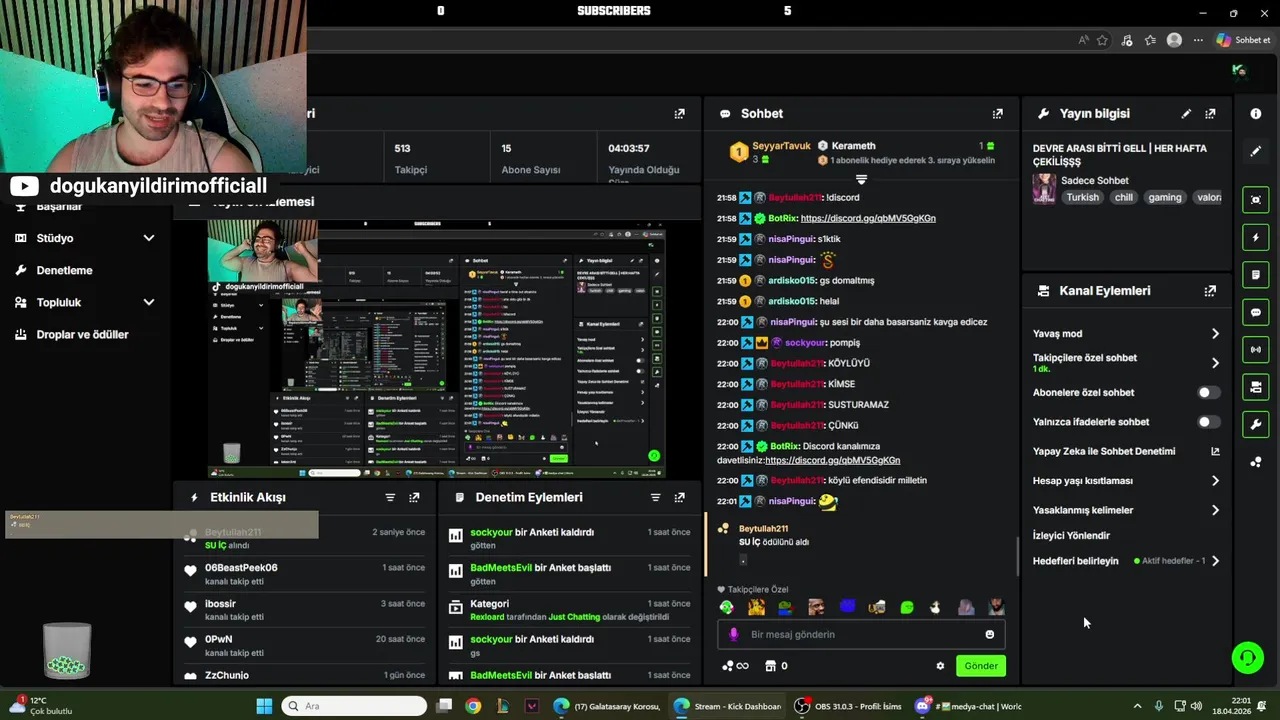Open the shop icon below chat input
The image size is (1280, 720).
[x=771, y=666]
